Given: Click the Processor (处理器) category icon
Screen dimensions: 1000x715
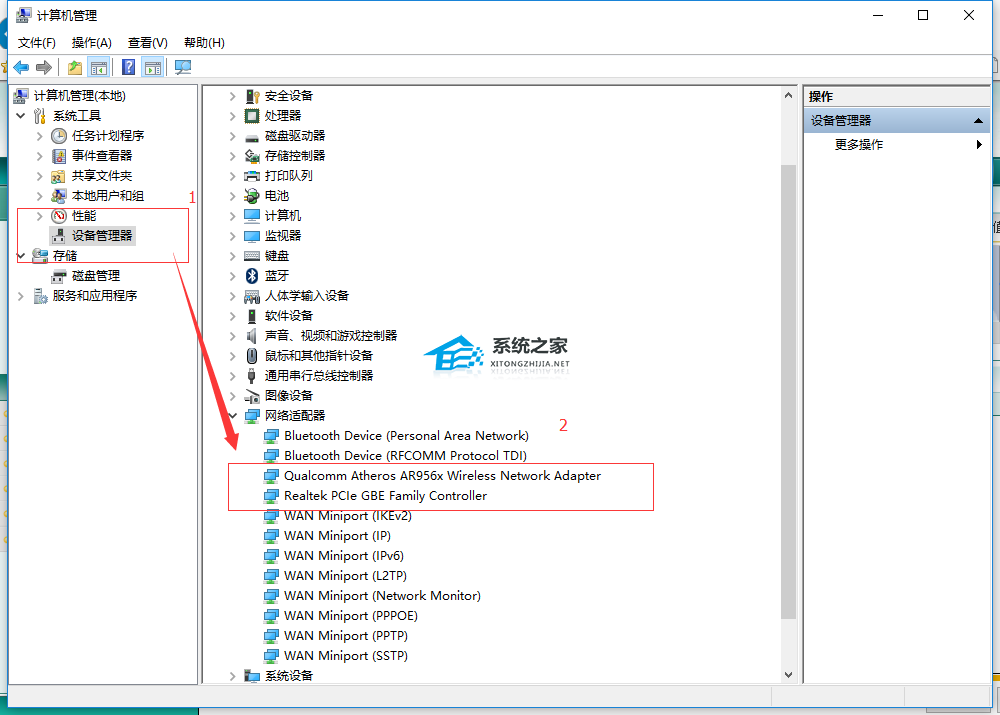Looking at the screenshot, I should pos(252,115).
